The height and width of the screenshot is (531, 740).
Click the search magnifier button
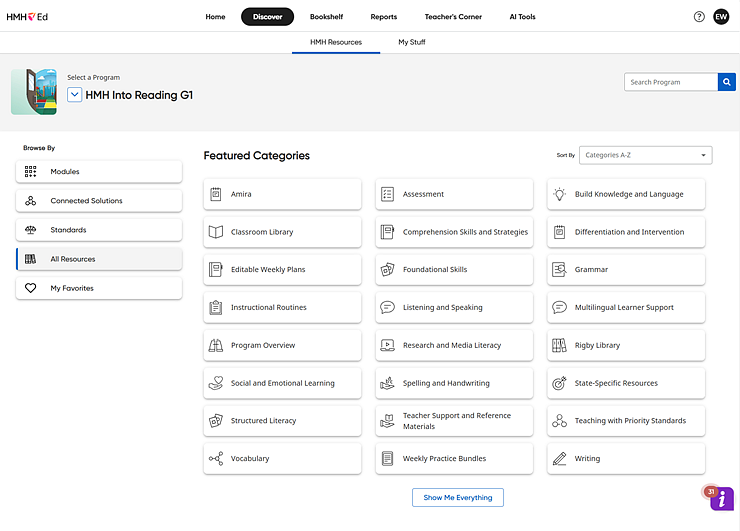coord(726,82)
